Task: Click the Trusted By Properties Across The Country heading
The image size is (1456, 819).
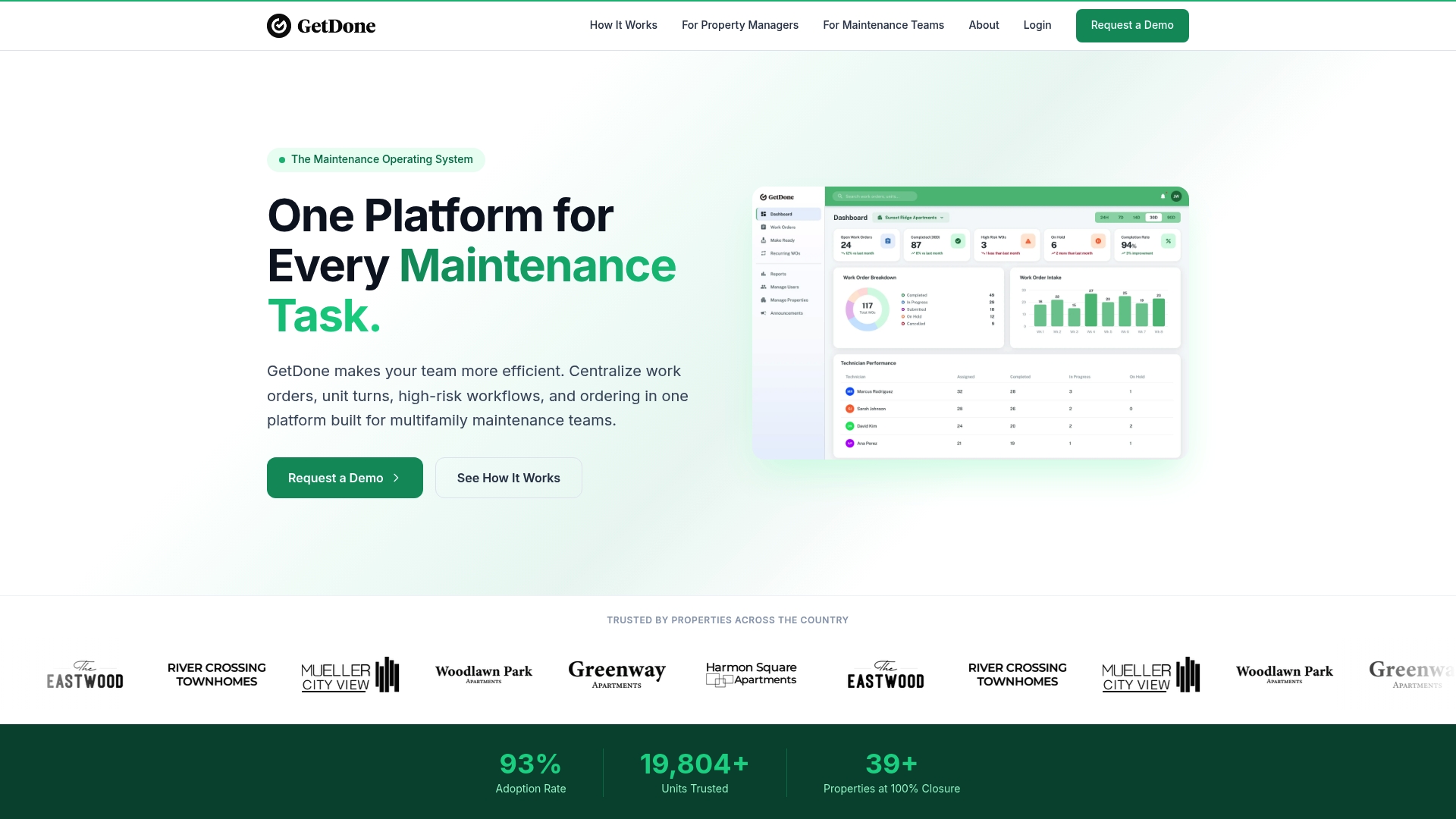Action: pos(728,620)
